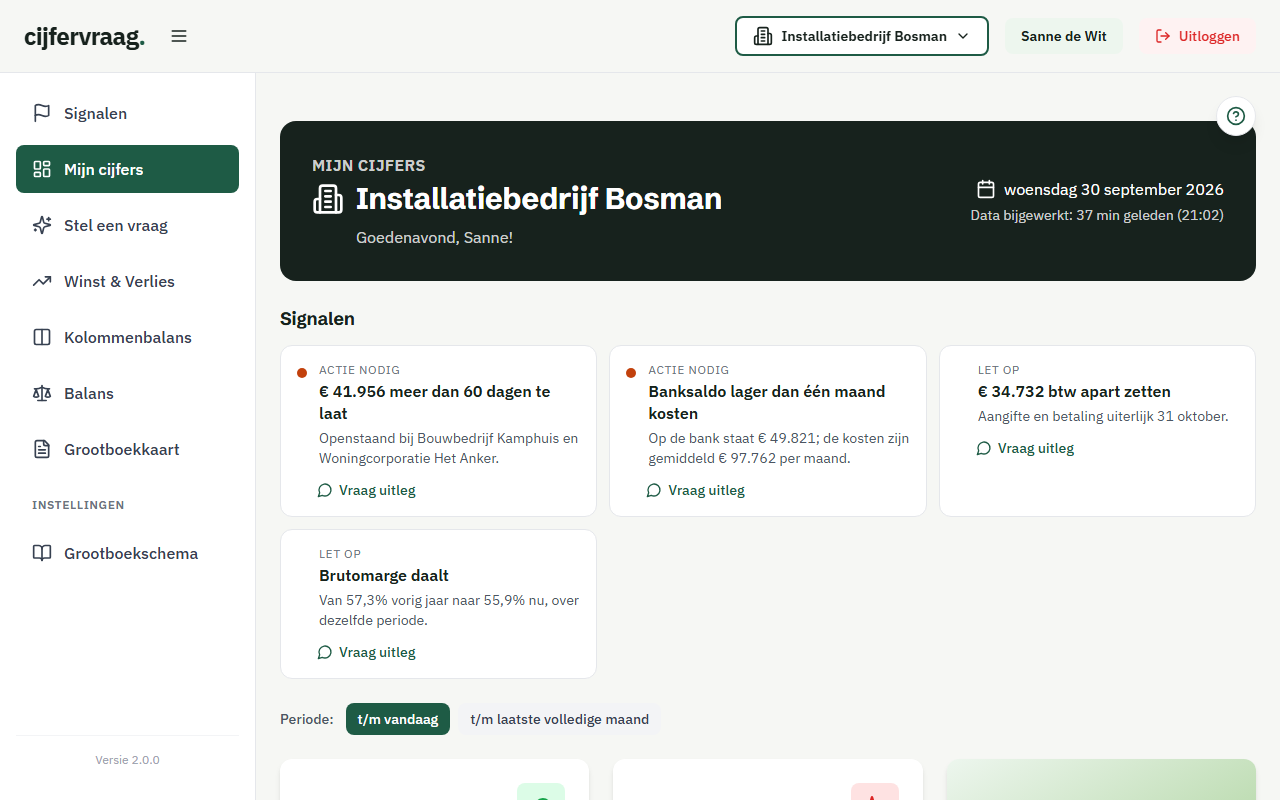Click the scales icon beside Balans
Image resolution: width=1280 pixels, height=800 pixels.
pyautogui.click(x=42, y=393)
